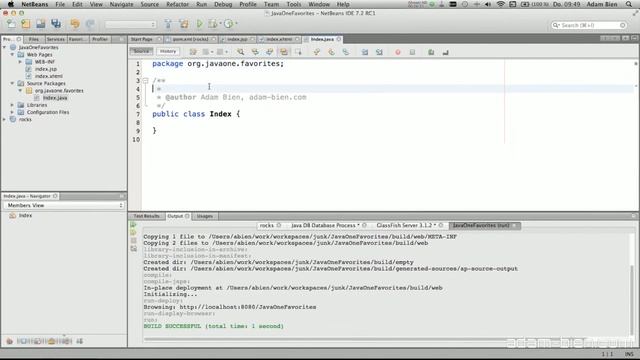This screenshot has height=360, width=640.
Task: Toggle the Rectangular Selection icon
Action: pos(298,52)
